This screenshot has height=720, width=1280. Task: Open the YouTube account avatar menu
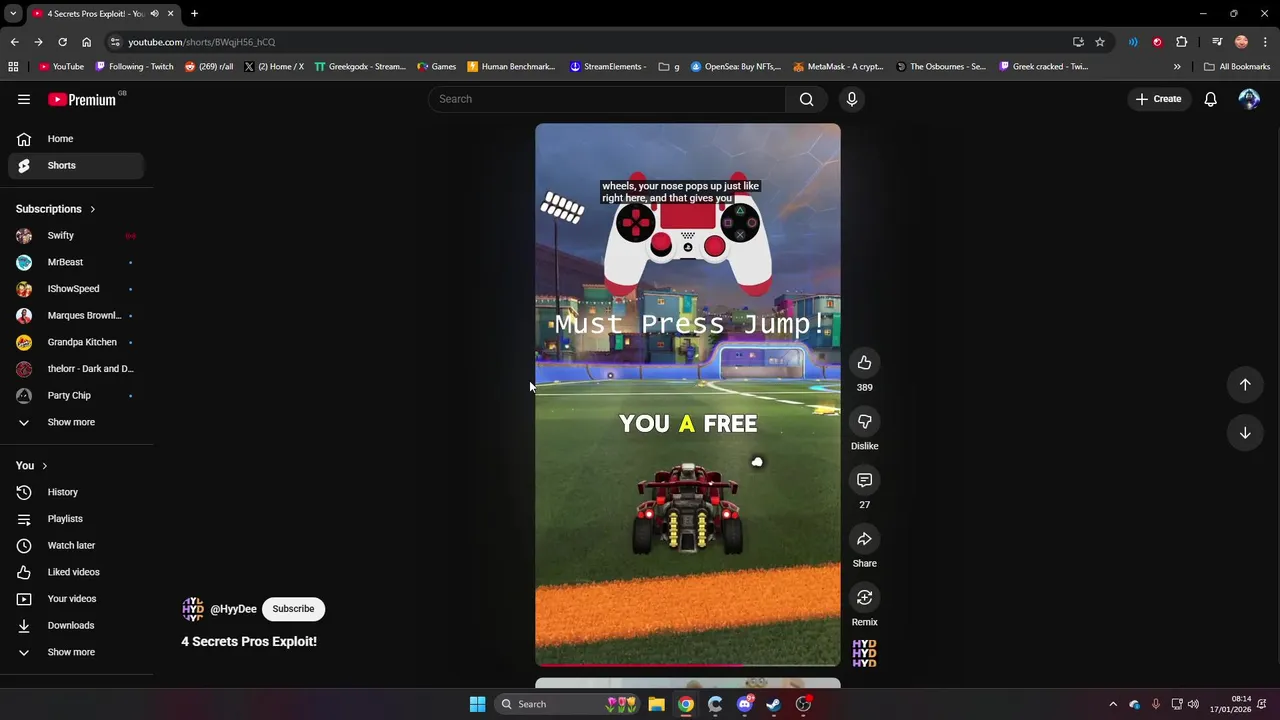pos(1249,99)
